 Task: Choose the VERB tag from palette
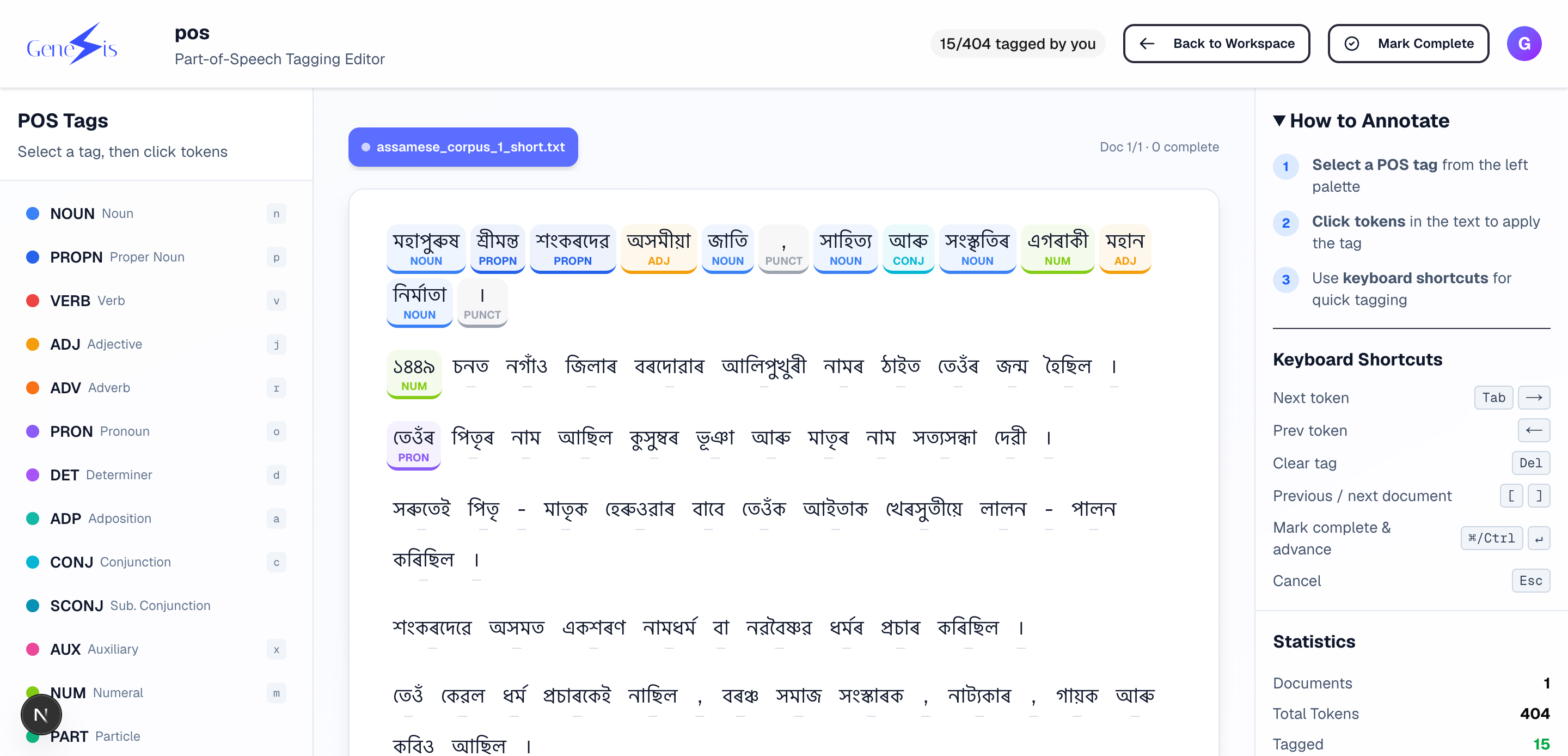[156, 301]
